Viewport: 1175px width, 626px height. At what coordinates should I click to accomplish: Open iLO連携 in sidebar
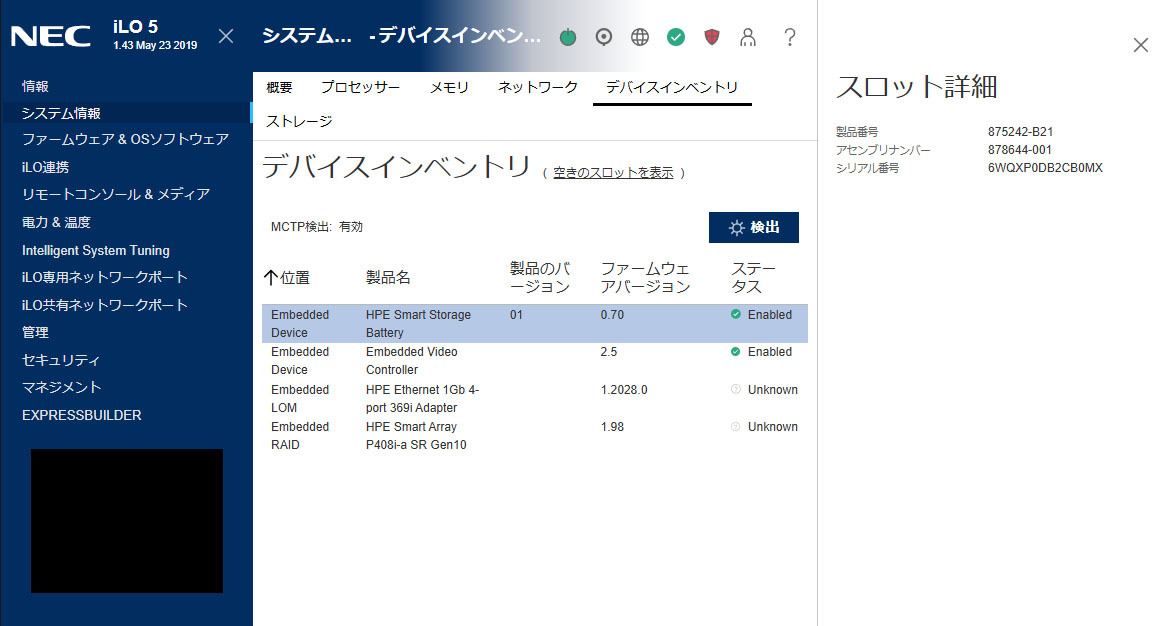[x=45, y=167]
